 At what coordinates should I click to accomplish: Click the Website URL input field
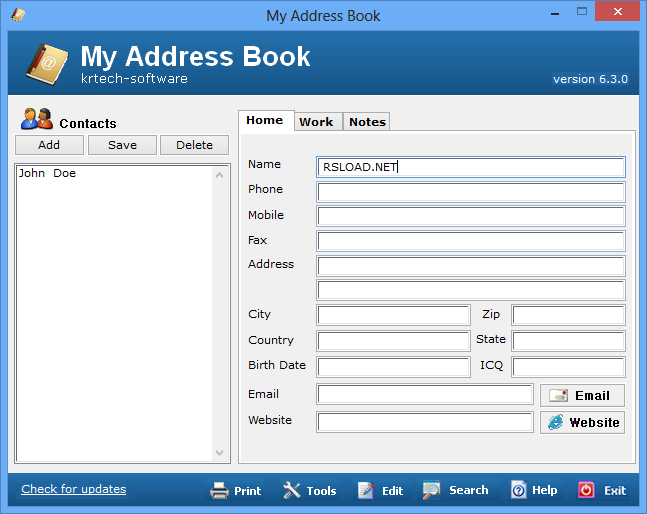click(x=425, y=422)
